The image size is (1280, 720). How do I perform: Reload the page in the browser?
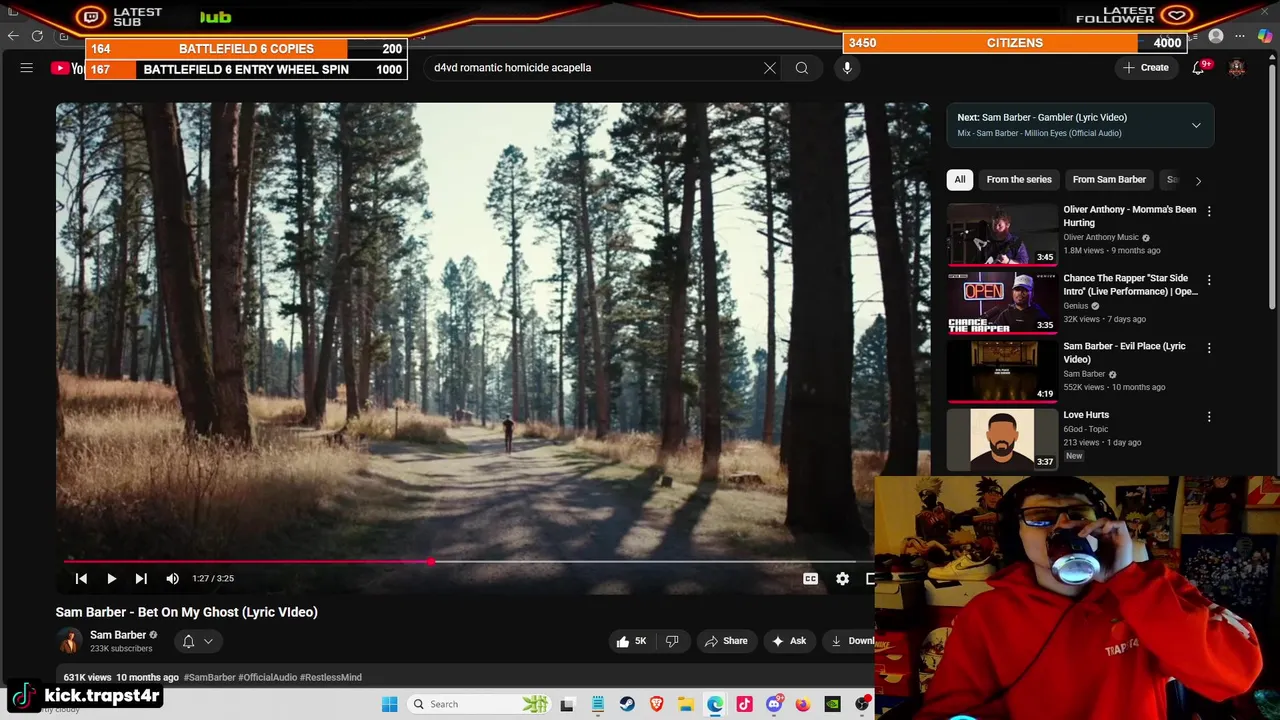[x=37, y=36]
